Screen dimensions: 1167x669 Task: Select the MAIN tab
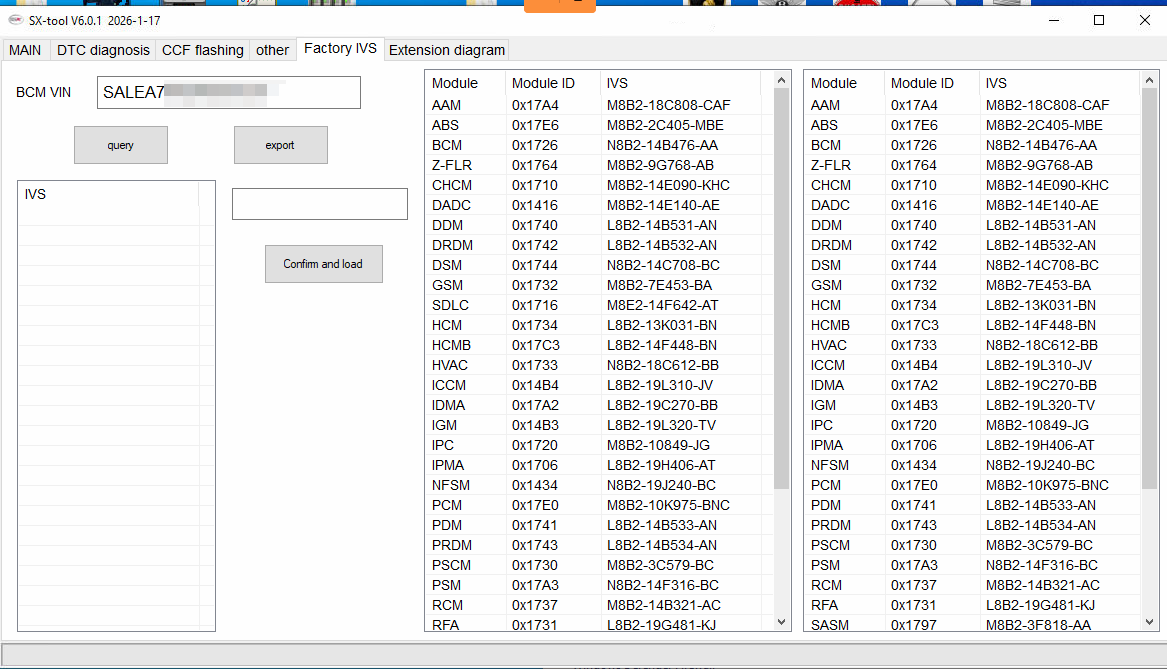click(25, 50)
